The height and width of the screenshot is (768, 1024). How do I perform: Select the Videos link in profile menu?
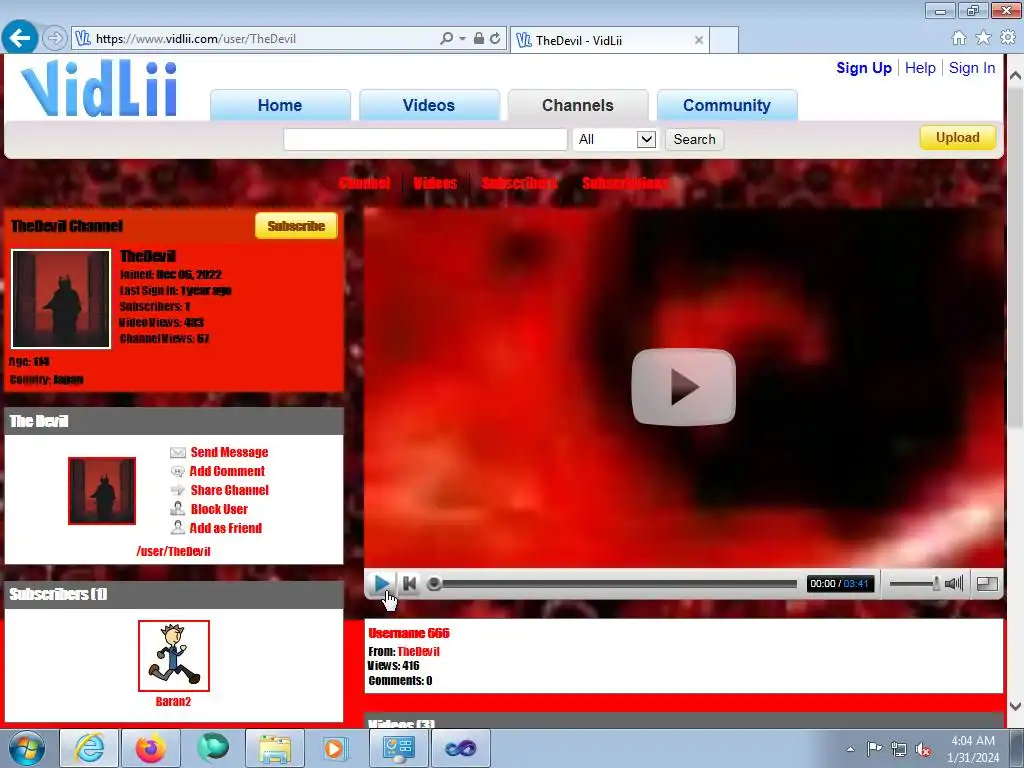[435, 183]
